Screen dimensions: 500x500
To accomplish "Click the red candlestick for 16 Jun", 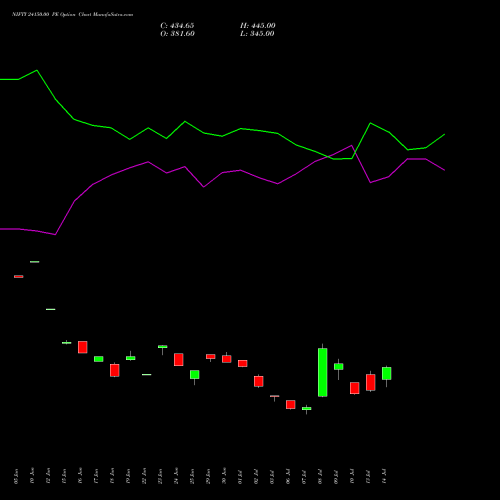I will [83, 347].
